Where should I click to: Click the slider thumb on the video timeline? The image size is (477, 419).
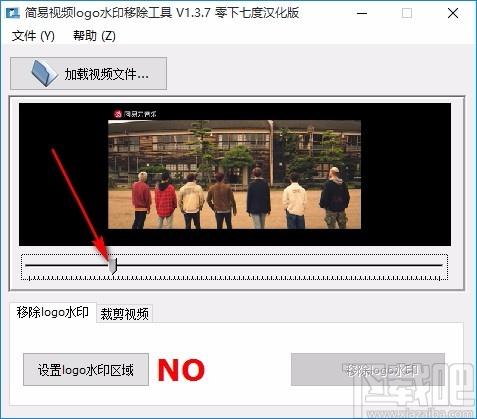point(113,266)
